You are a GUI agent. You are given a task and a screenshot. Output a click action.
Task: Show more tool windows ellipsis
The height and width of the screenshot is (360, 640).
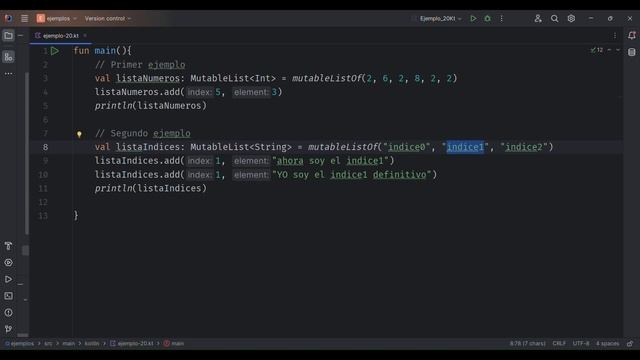coord(8,73)
